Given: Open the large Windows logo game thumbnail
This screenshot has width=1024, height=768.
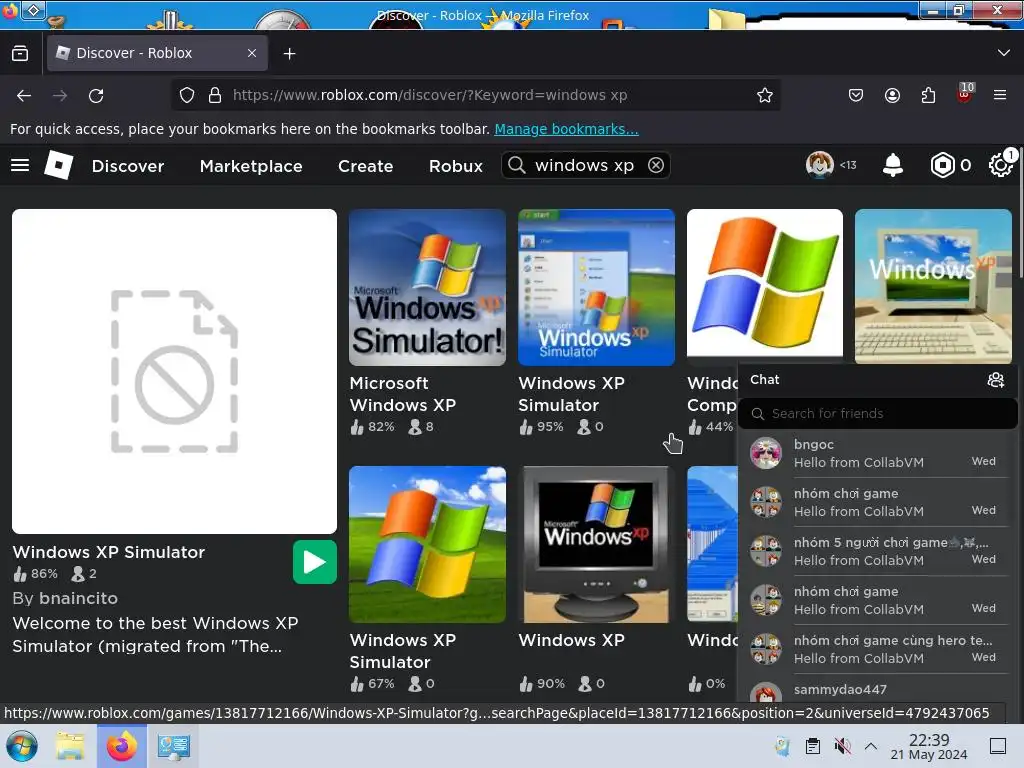Looking at the screenshot, I should coord(765,283).
